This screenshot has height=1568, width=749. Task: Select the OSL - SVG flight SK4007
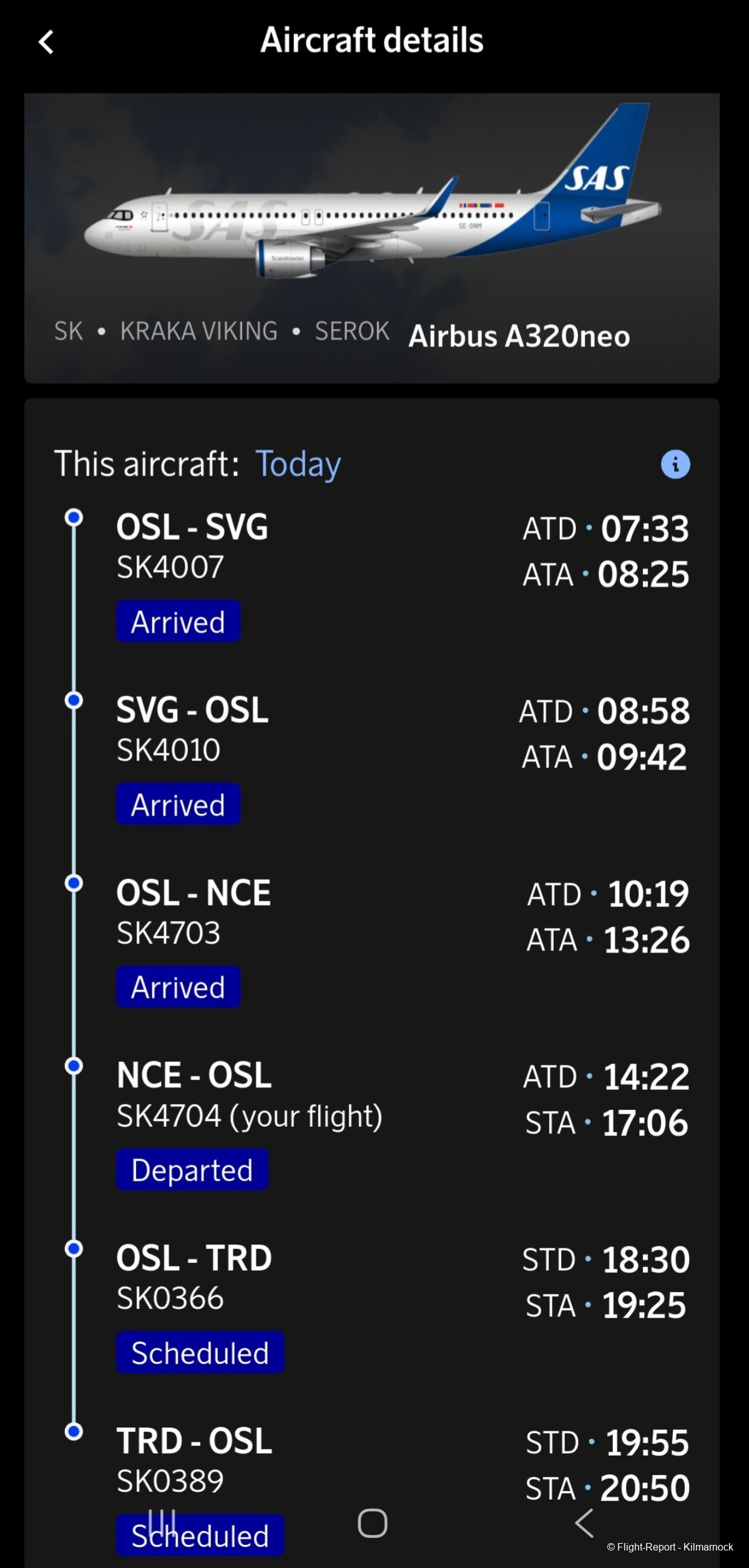tap(192, 546)
